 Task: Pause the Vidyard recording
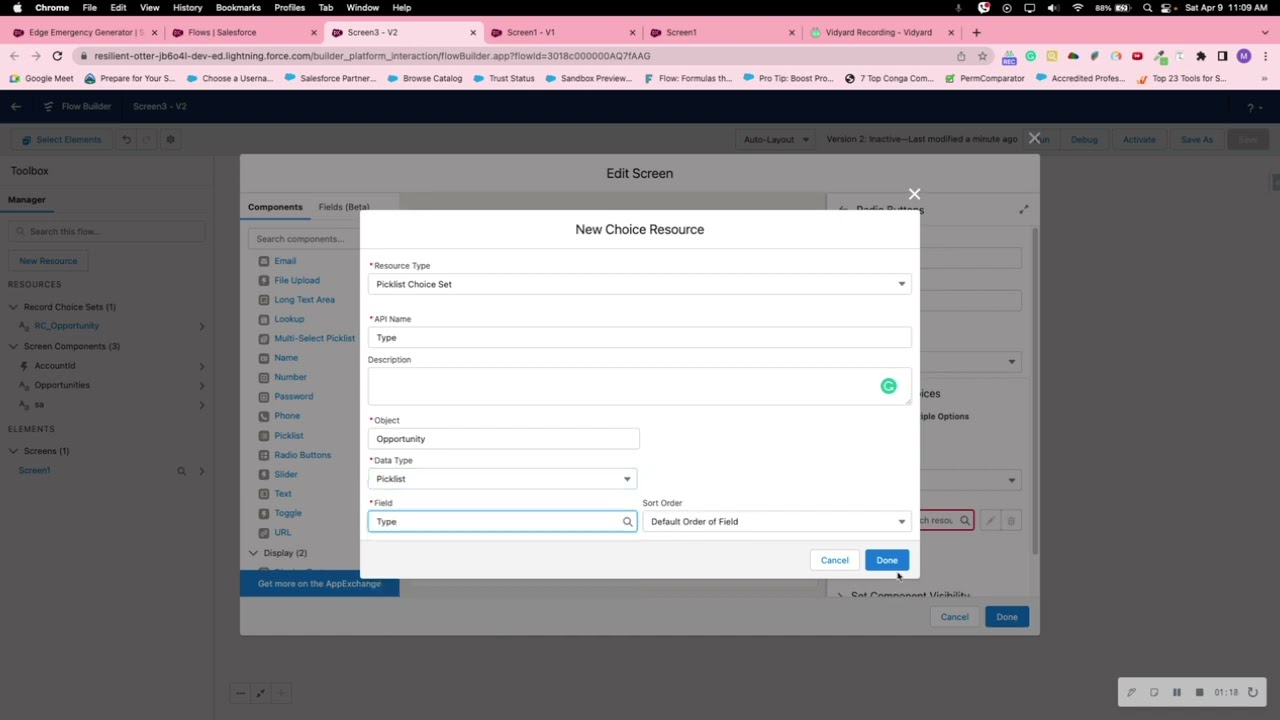(1177, 692)
